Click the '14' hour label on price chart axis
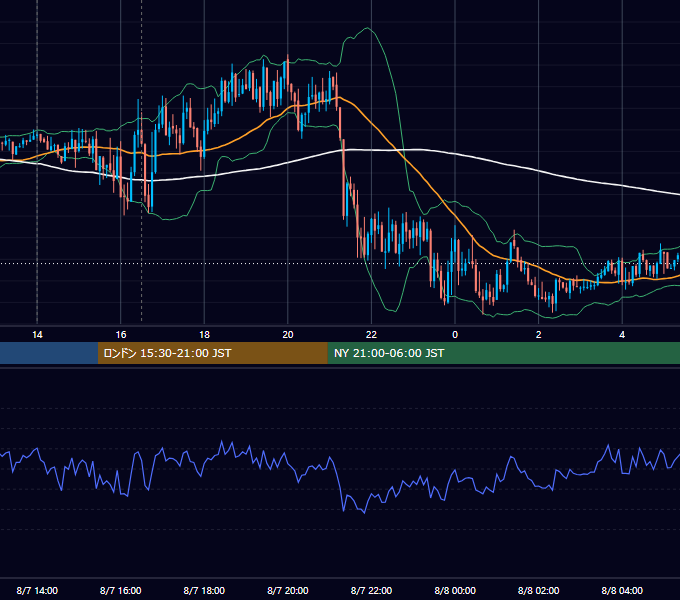Viewport: 680px width, 600px height. [x=37, y=335]
